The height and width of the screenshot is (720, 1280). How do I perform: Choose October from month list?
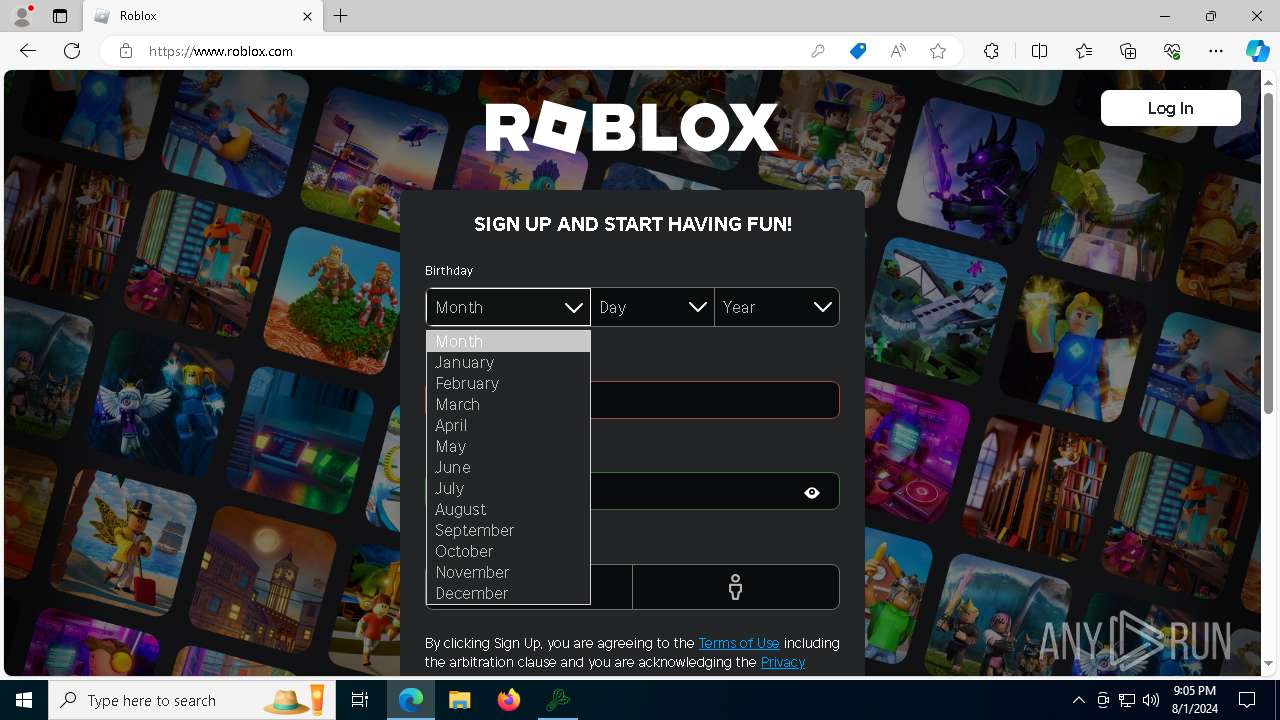pyautogui.click(x=508, y=552)
